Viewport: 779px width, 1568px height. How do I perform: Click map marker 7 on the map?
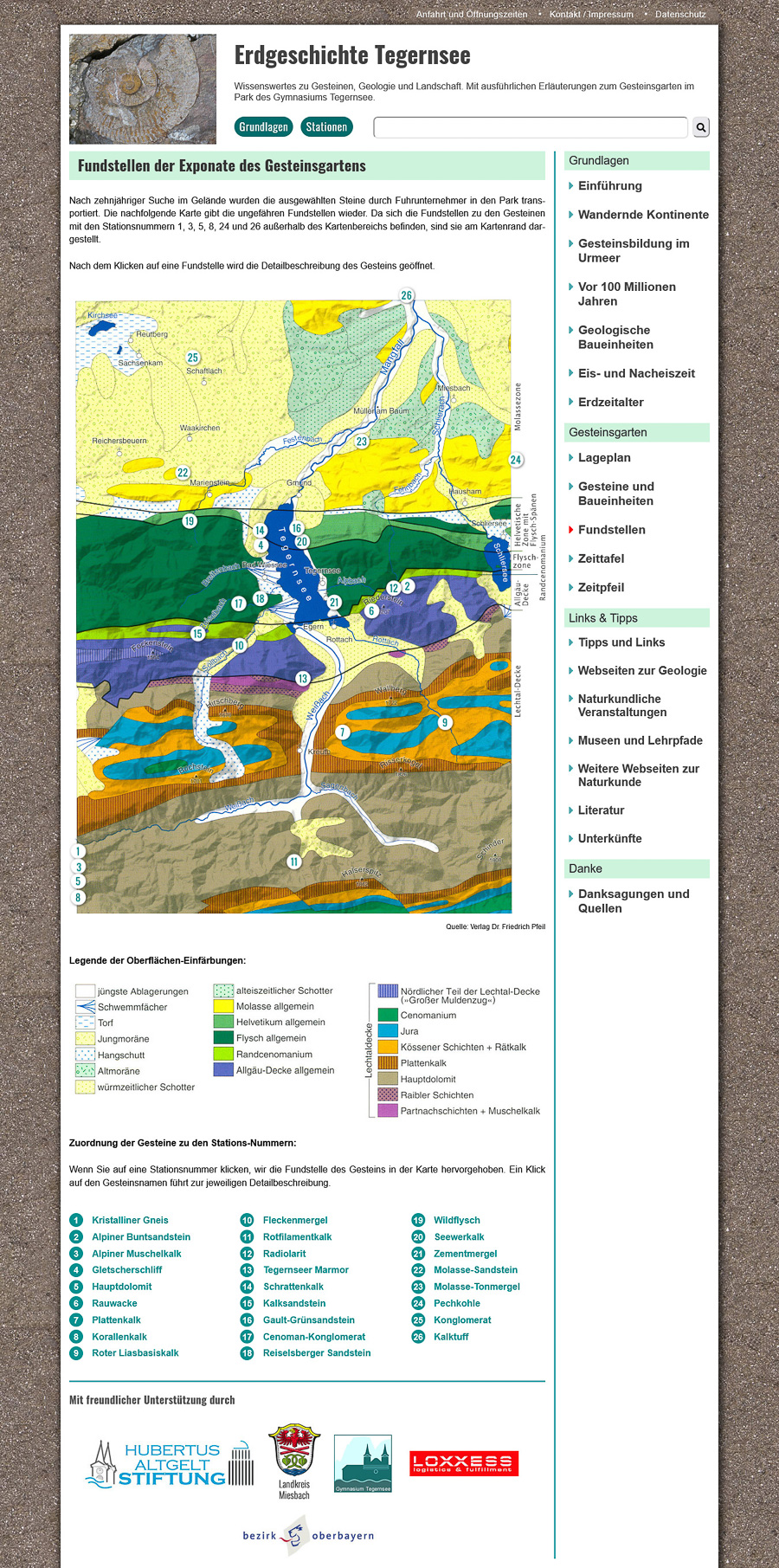point(343,732)
